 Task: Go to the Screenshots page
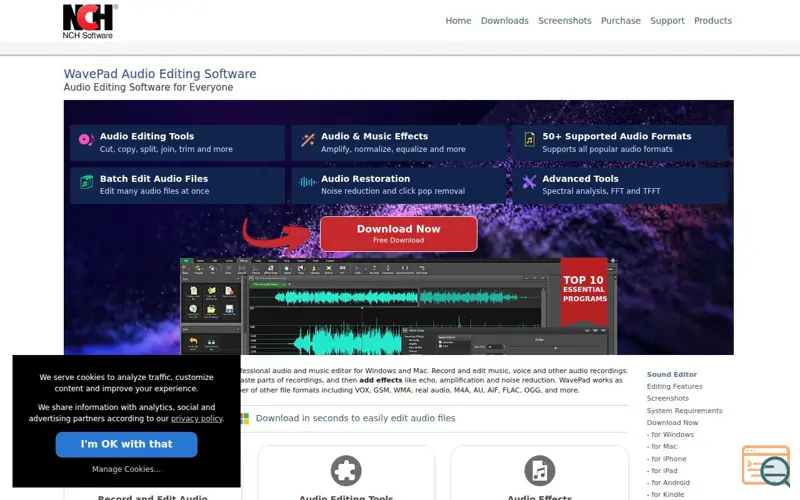click(x=565, y=21)
